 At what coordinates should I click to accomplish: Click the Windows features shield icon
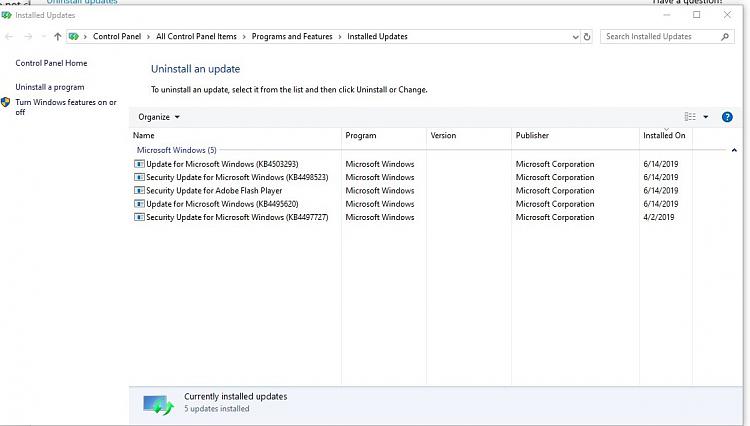coord(6,102)
